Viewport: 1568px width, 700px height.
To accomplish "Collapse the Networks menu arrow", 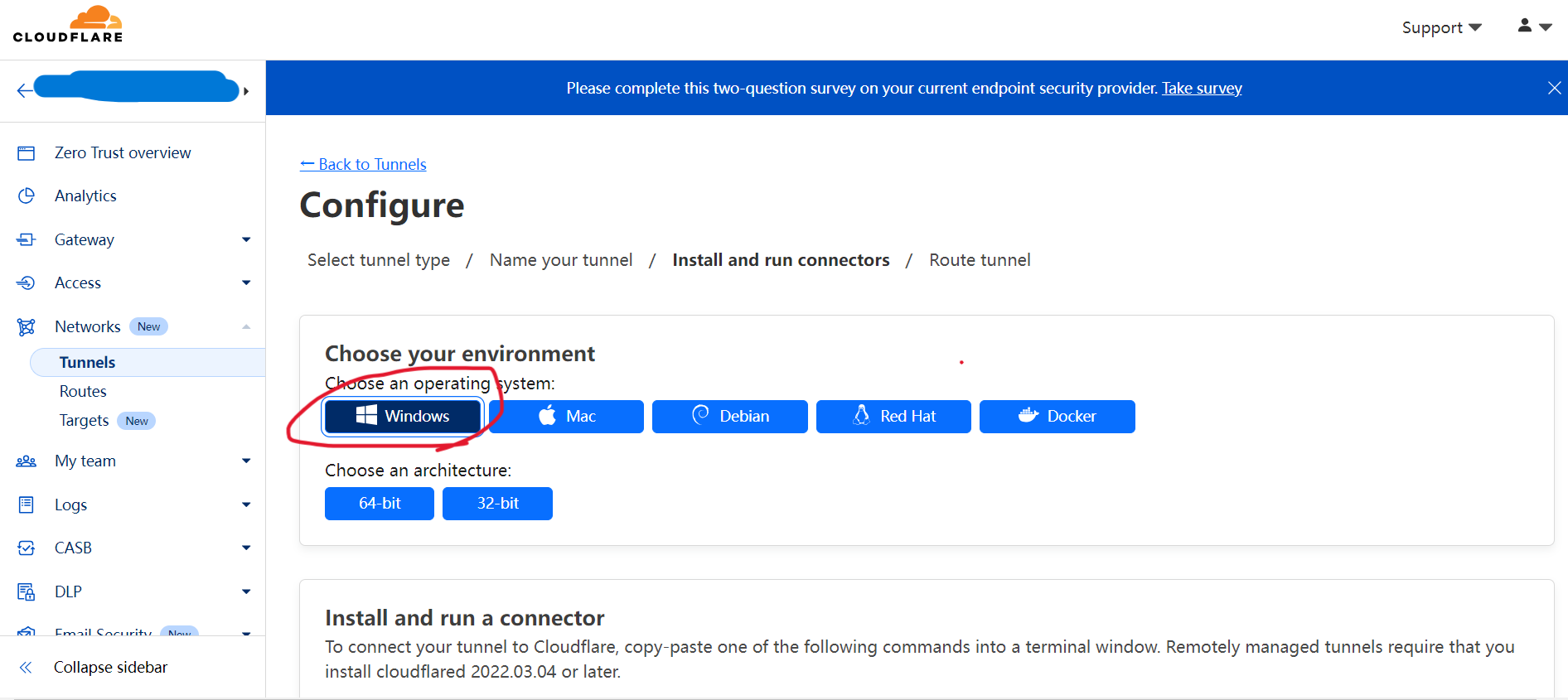I will (246, 327).
